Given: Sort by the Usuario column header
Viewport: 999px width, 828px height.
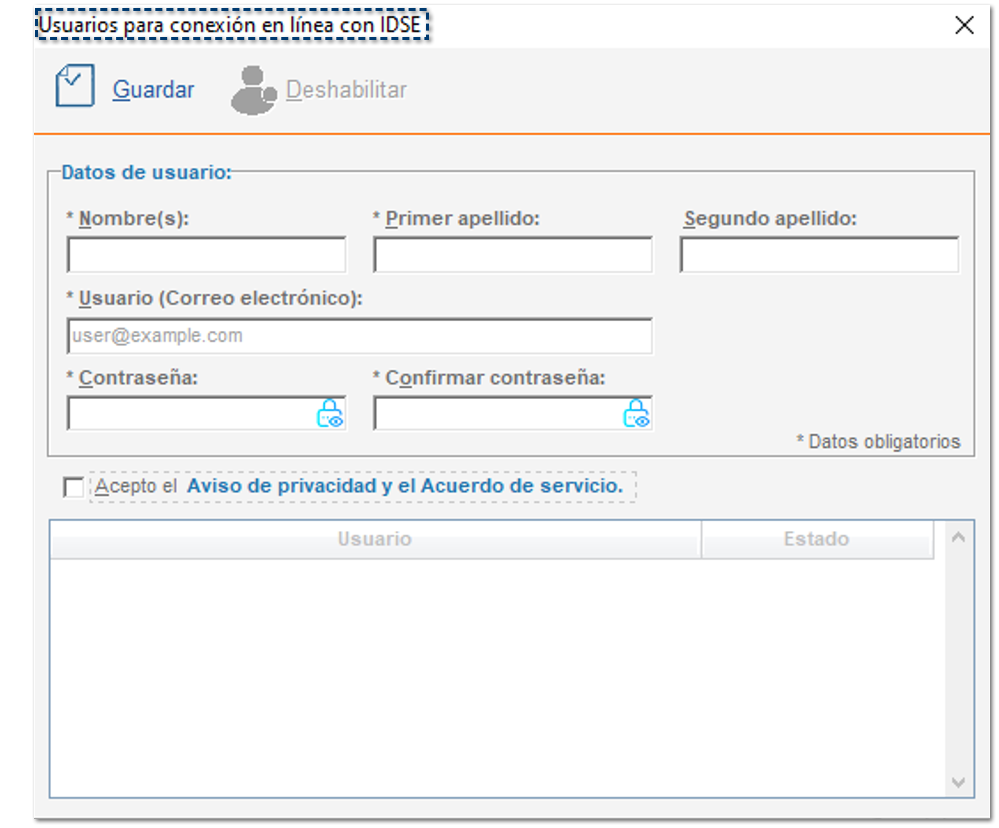Looking at the screenshot, I should coord(374,539).
